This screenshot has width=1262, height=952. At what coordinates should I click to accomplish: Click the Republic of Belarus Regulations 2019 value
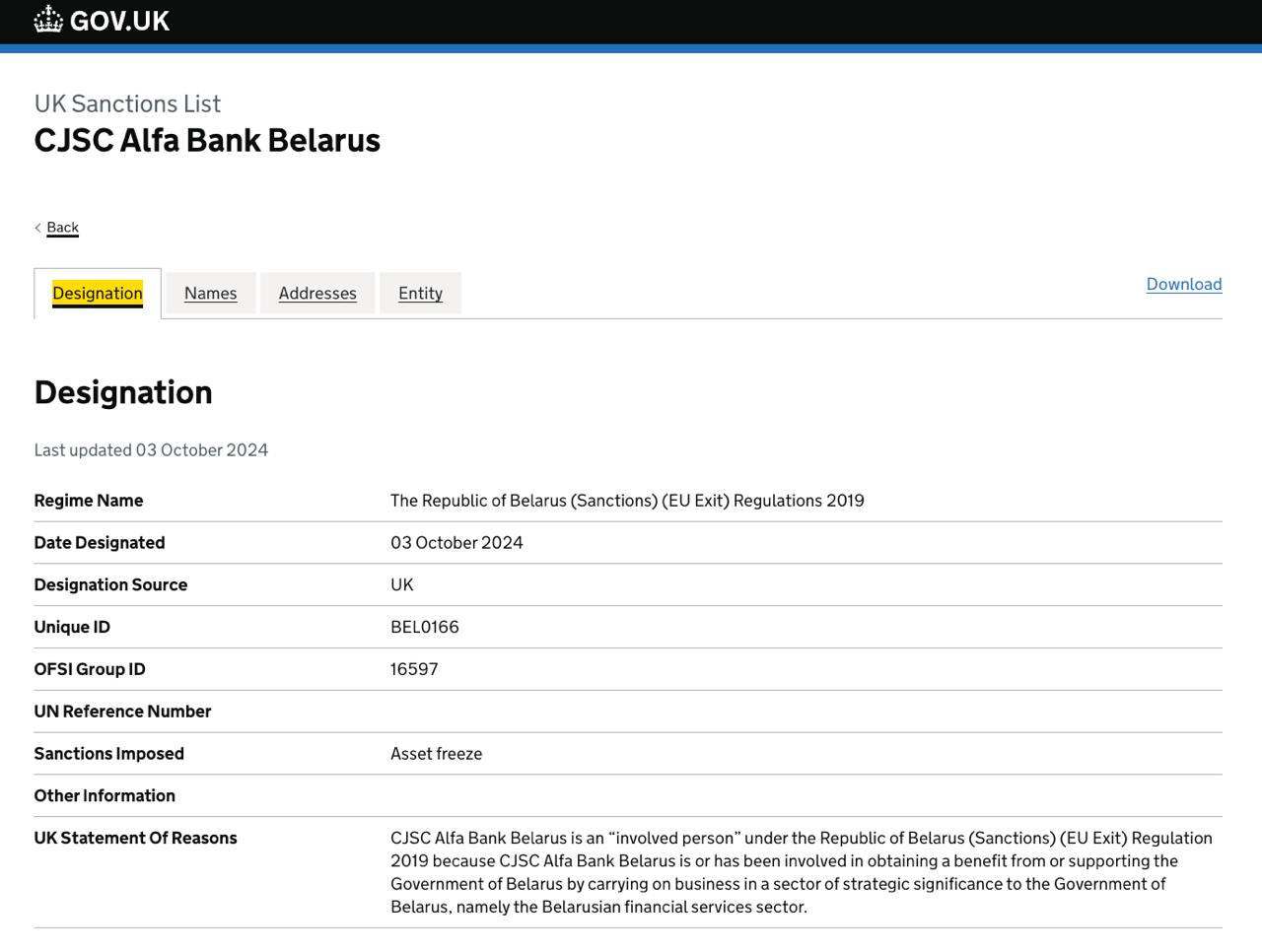tap(627, 501)
